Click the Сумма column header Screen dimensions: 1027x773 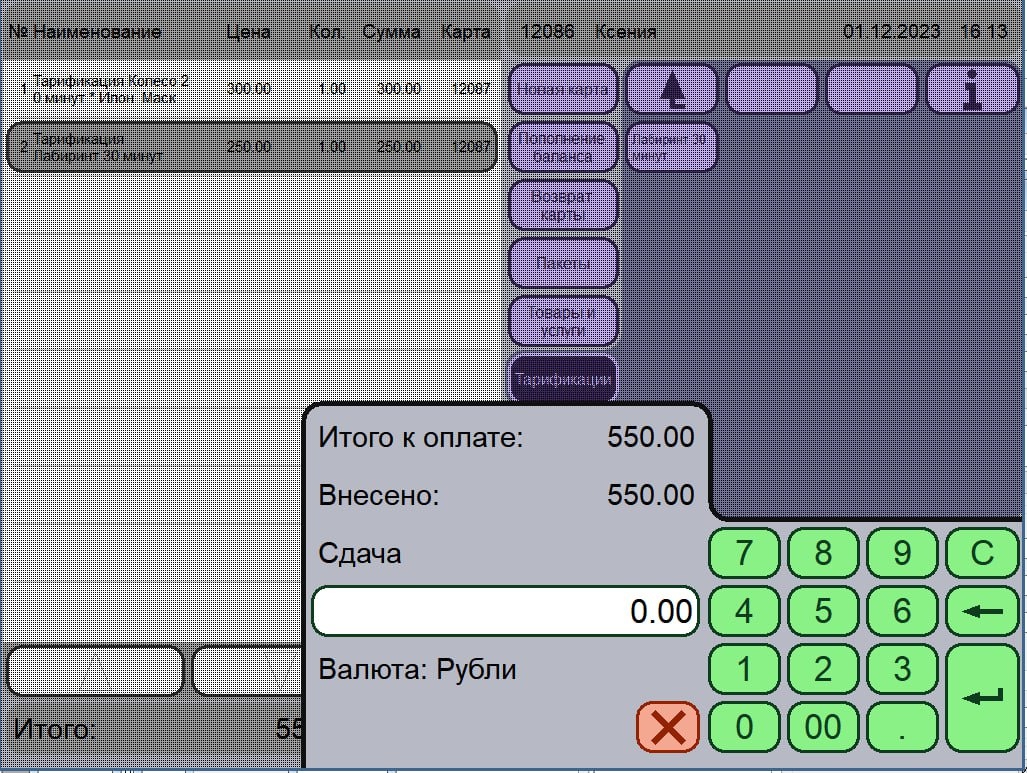click(x=391, y=31)
